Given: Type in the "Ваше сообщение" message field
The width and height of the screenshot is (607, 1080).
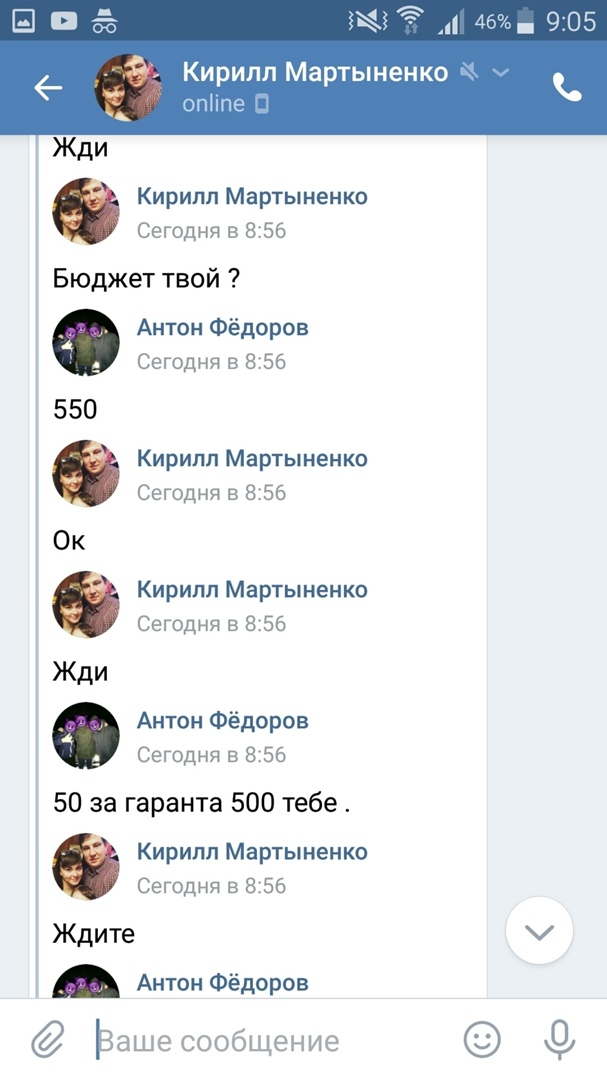Looking at the screenshot, I should pos(270,1041).
